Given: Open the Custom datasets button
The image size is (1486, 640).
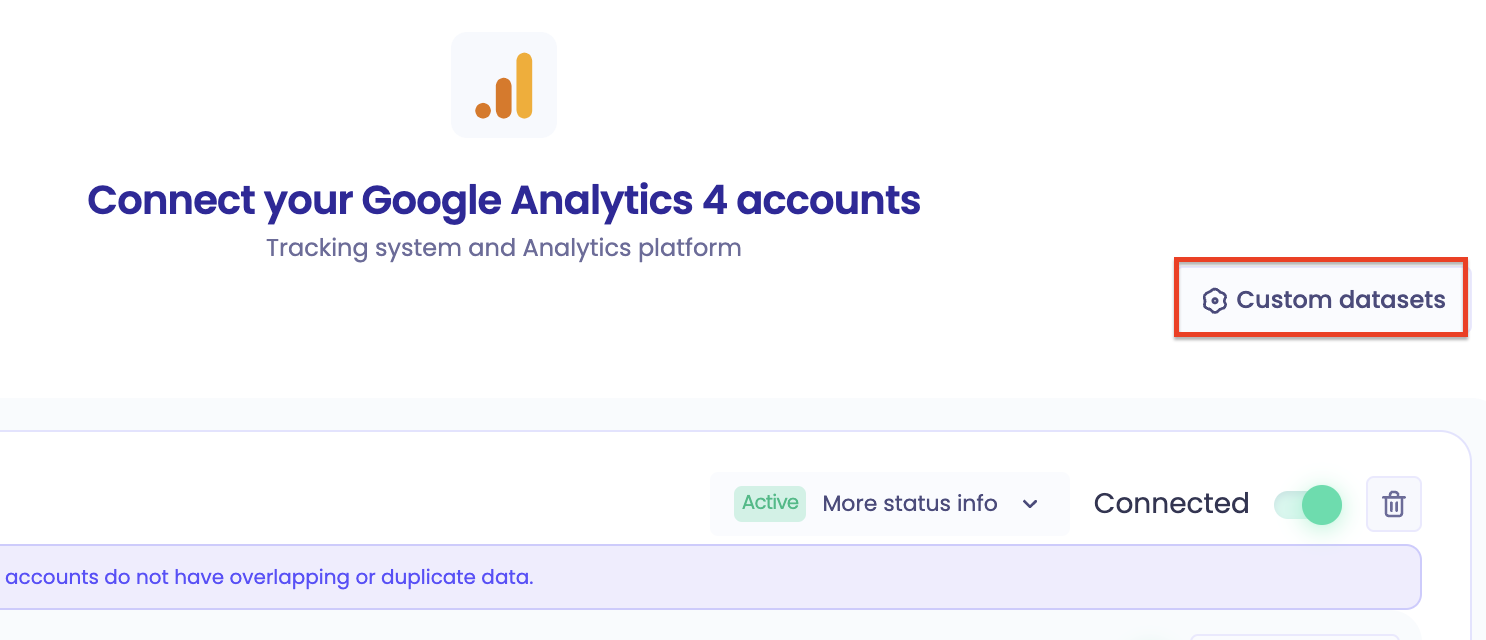Looking at the screenshot, I should click(x=1320, y=299).
